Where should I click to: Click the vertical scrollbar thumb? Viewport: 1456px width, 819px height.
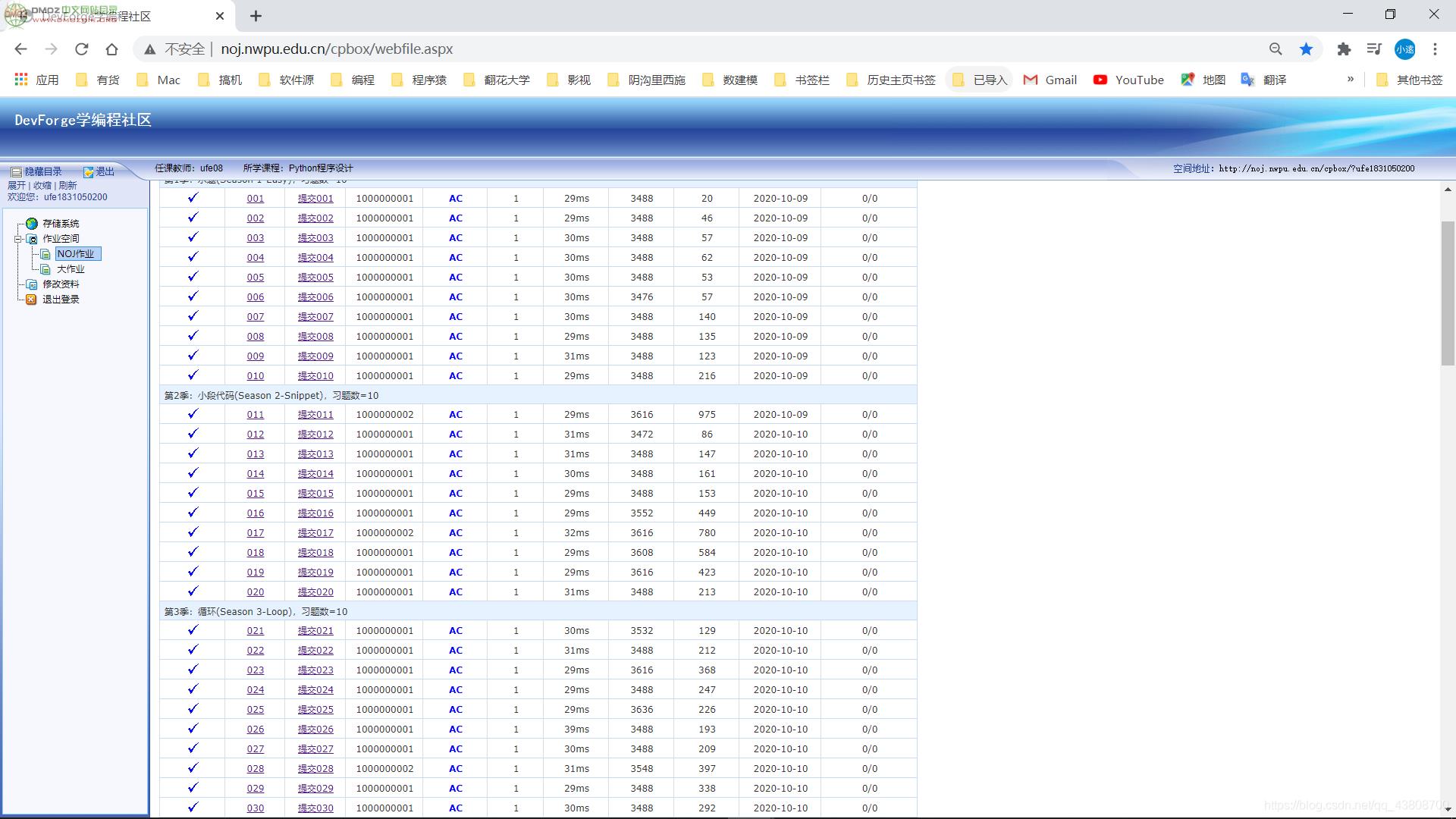[1448, 293]
